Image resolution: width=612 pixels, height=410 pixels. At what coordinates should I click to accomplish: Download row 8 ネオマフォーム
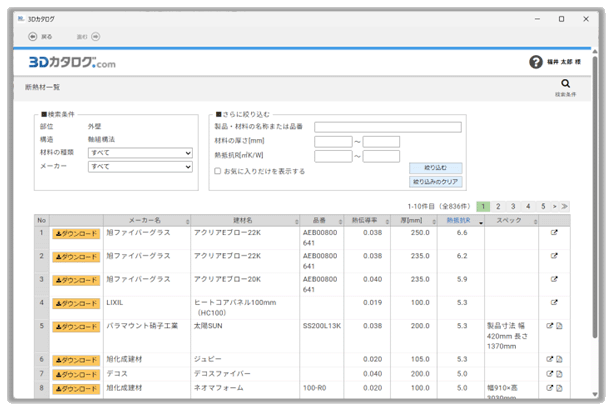click(76, 389)
